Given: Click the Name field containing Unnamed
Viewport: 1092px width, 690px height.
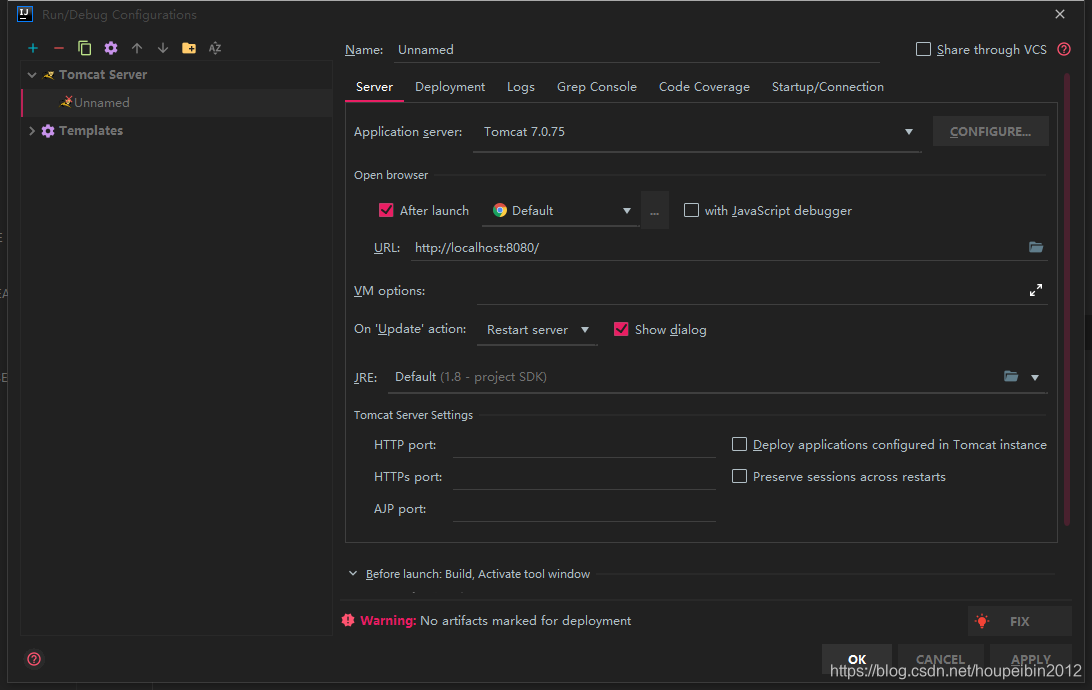Looking at the screenshot, I should coord(637,49).
